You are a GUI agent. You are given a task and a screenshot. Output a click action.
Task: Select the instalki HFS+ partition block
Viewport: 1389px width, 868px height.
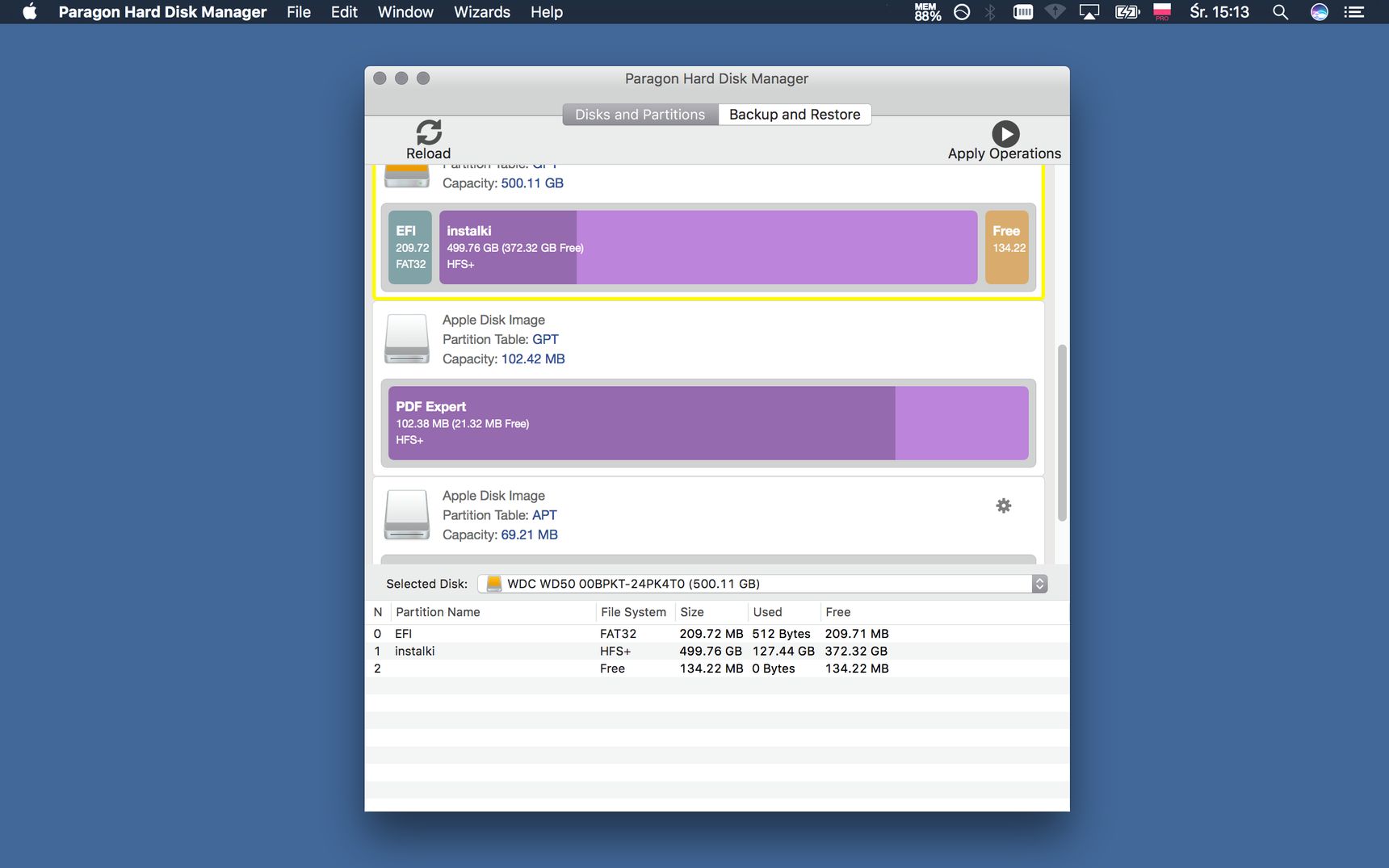coord(708,247)
